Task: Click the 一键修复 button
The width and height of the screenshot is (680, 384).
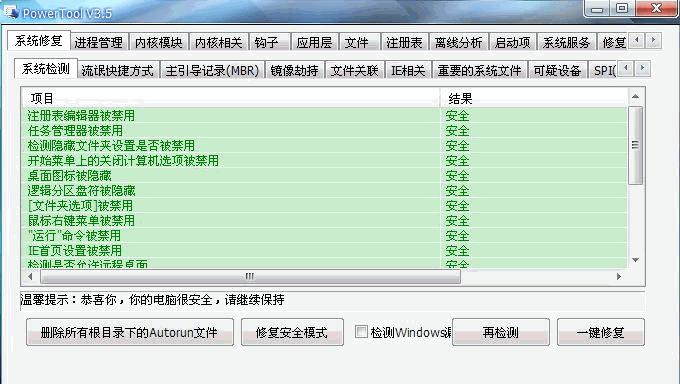Action: 601,332
